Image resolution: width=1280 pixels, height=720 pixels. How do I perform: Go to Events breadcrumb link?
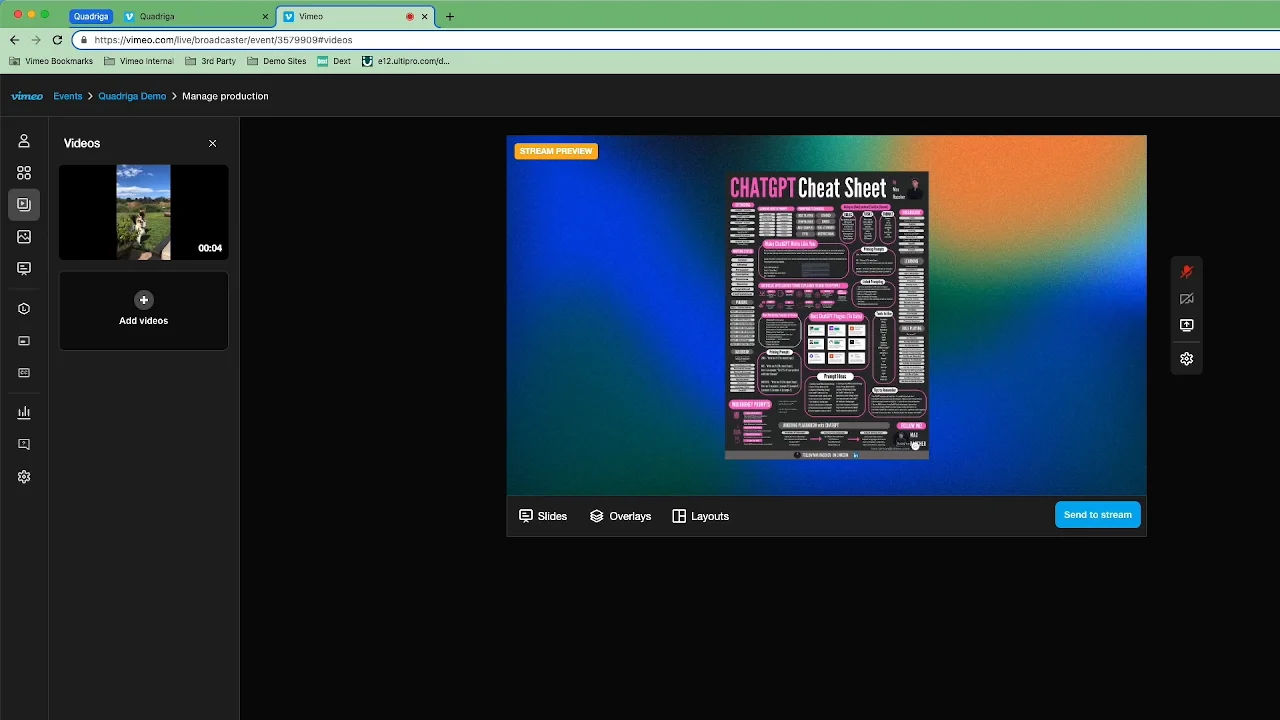[x=68, y=96]
